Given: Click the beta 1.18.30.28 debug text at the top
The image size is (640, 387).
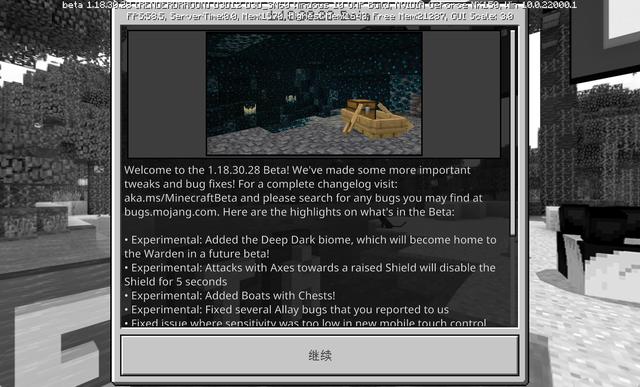Looking at the screenshot, I should pos(319,5).
